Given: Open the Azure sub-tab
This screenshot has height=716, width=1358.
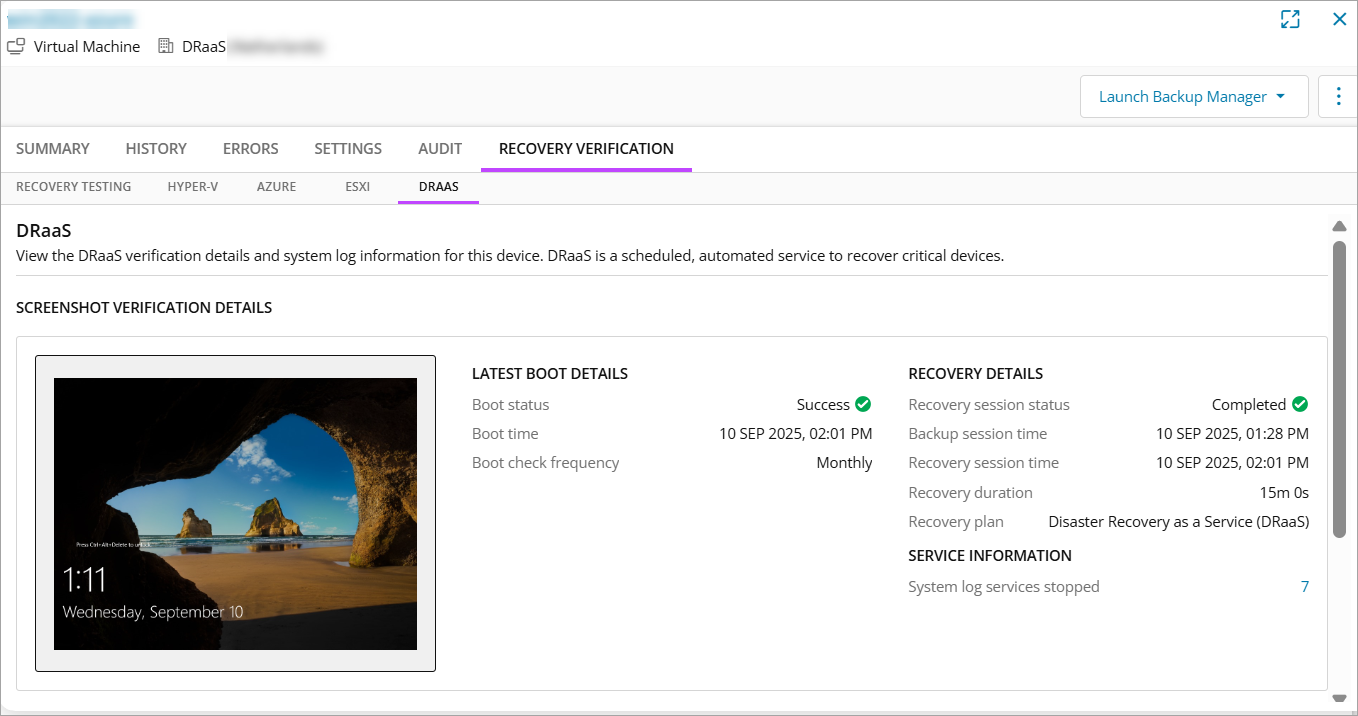Looking at the screenshot, I should pyautogui.click(x=276, y=187).
